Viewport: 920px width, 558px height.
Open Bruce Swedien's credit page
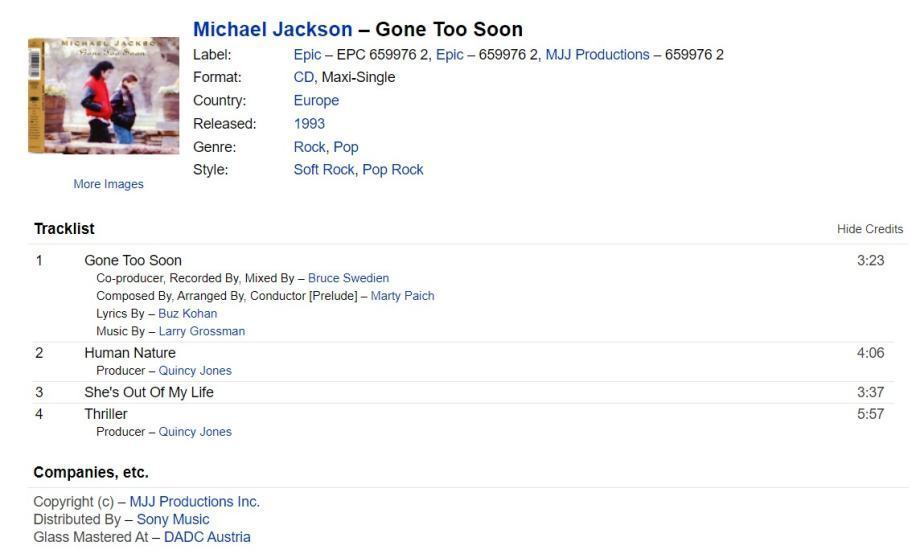[348, 278]
